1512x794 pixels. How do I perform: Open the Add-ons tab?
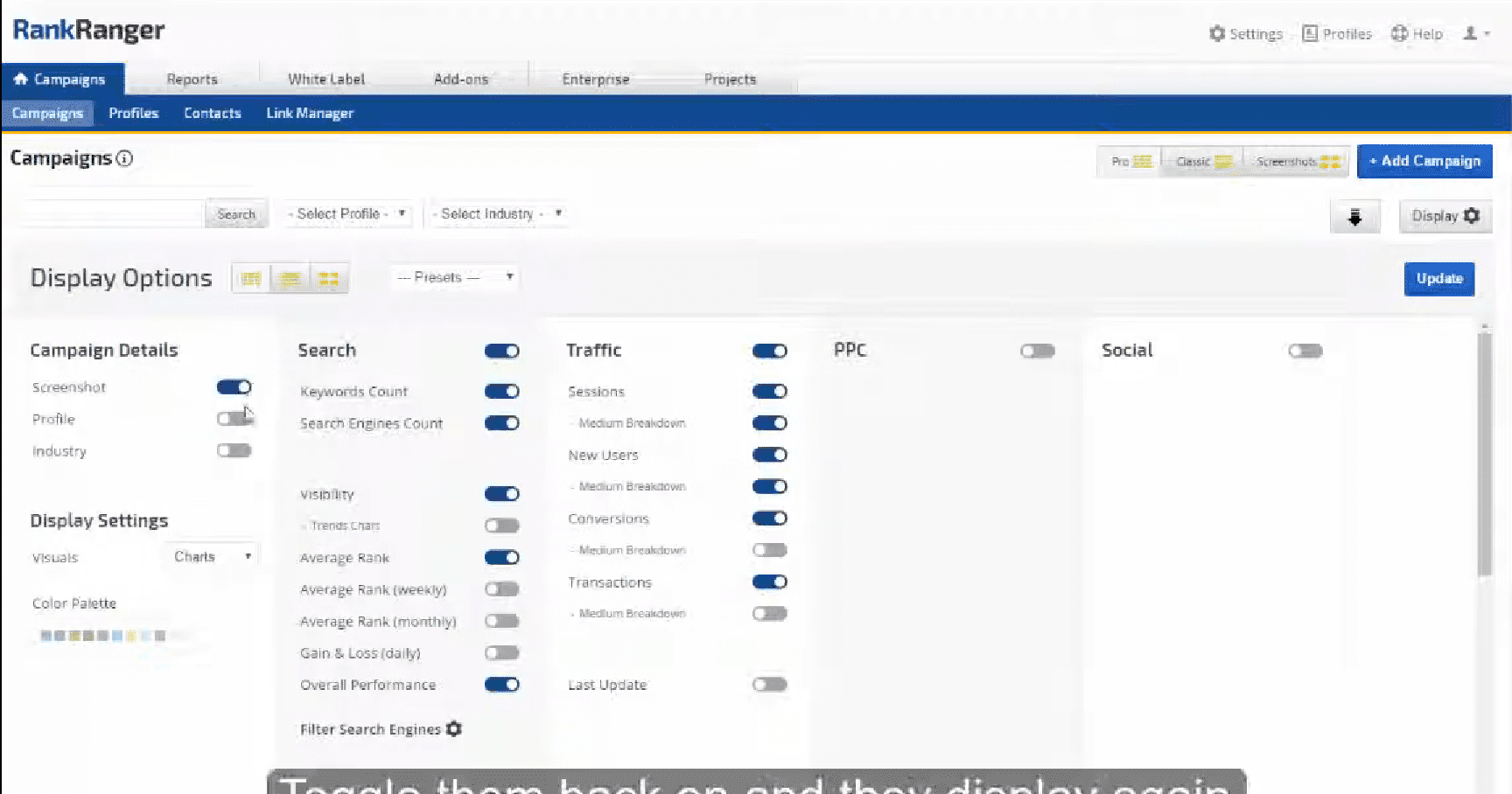[461, 79]
